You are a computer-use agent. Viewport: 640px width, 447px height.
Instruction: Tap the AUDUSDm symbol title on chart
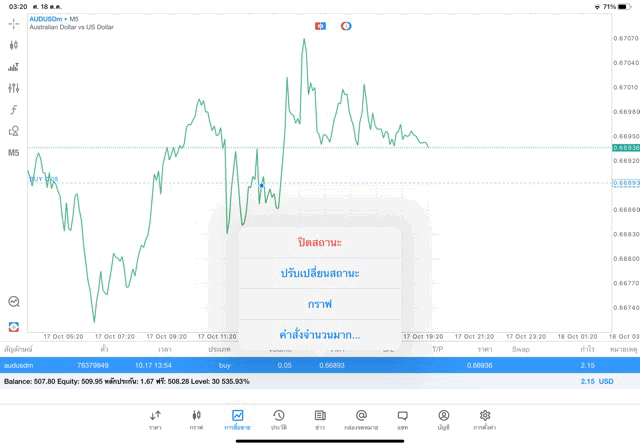52,19
